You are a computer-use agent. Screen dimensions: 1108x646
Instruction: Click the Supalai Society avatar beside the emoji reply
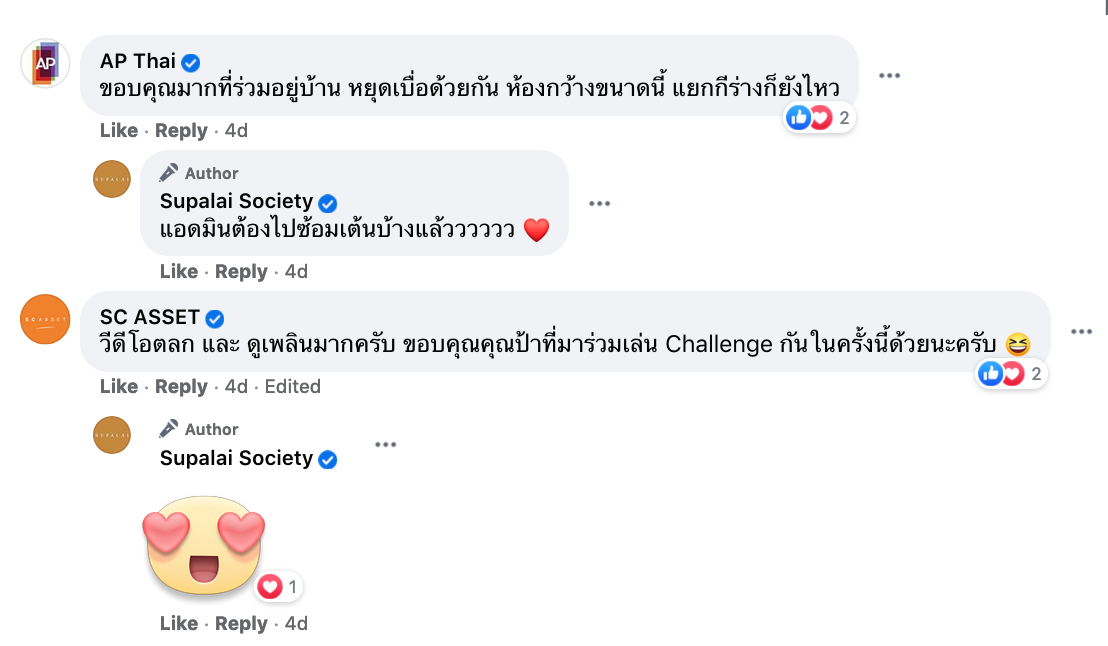112,435
